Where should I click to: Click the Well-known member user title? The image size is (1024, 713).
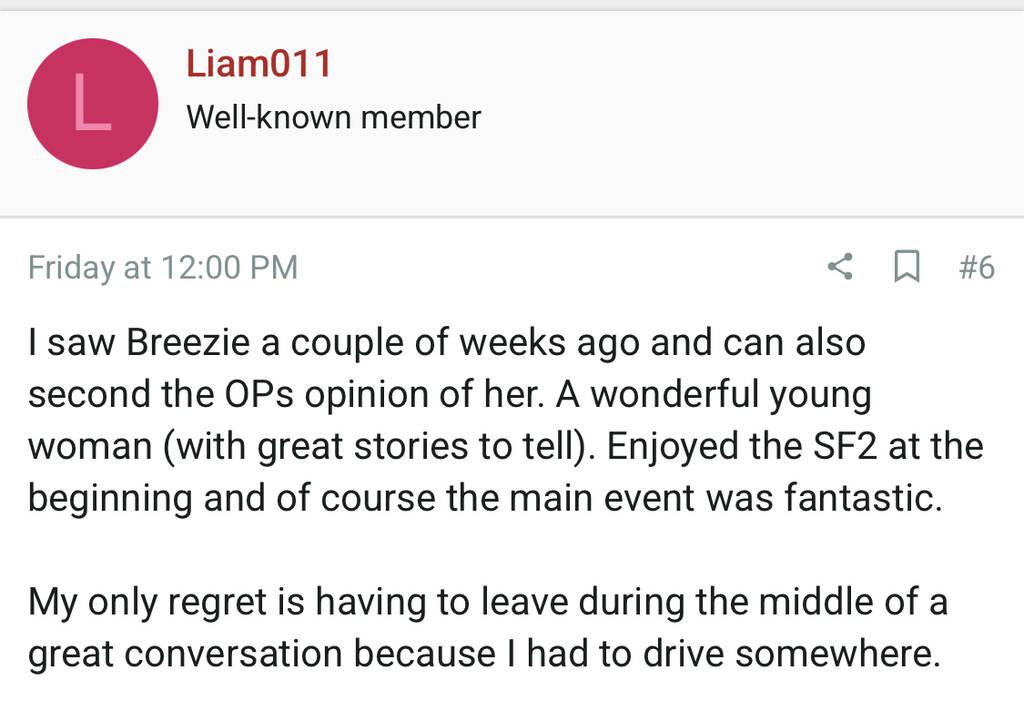(x=333, y=117)
